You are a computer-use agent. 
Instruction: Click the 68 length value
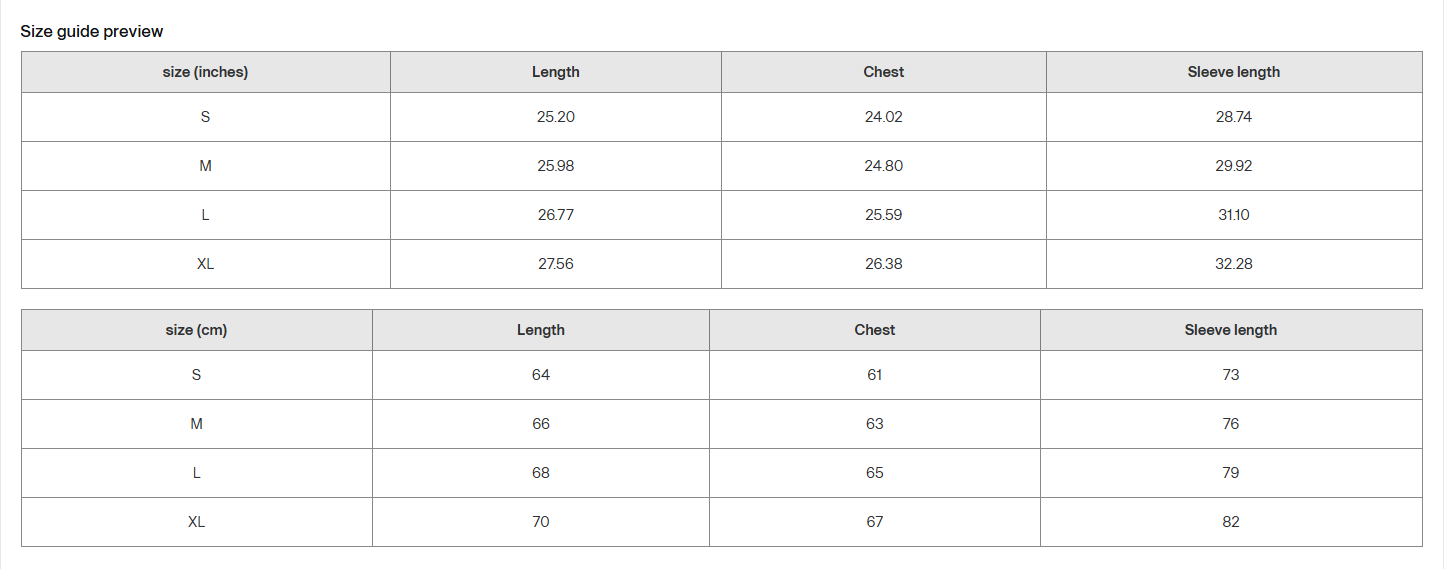coord(540,473)
